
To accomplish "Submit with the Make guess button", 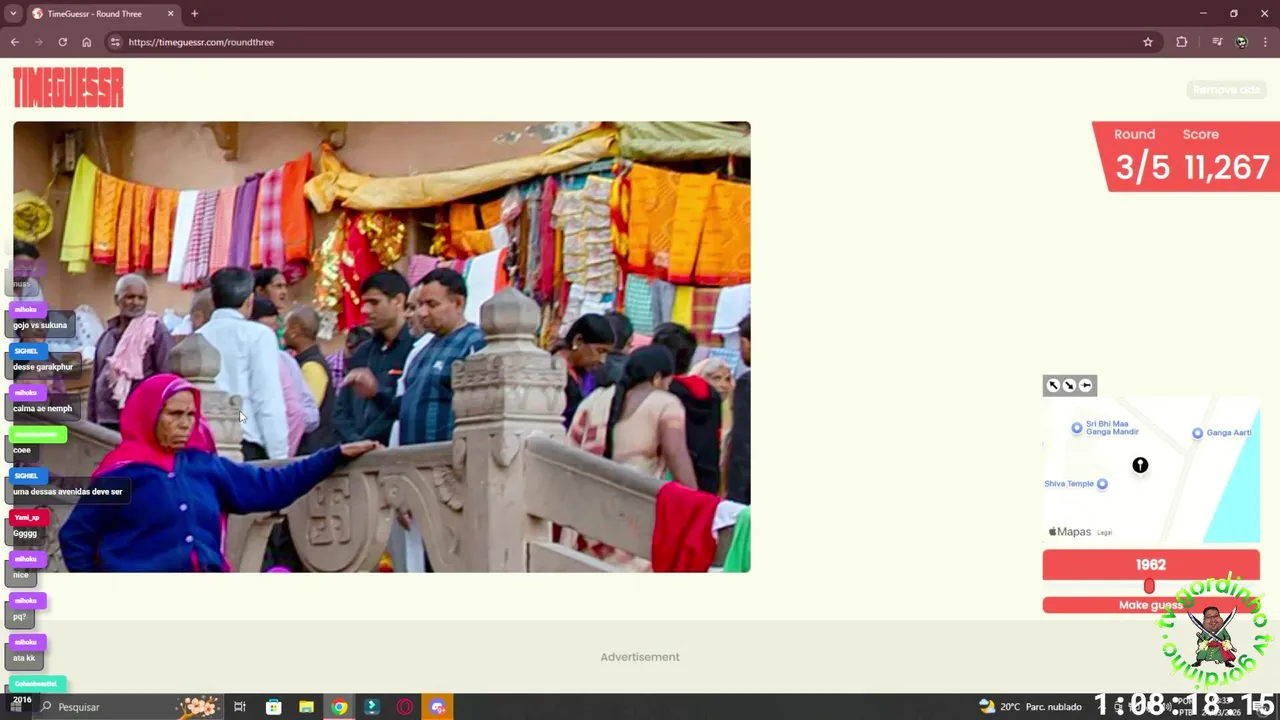I will pyautogui.click(x=1151, y=605).
